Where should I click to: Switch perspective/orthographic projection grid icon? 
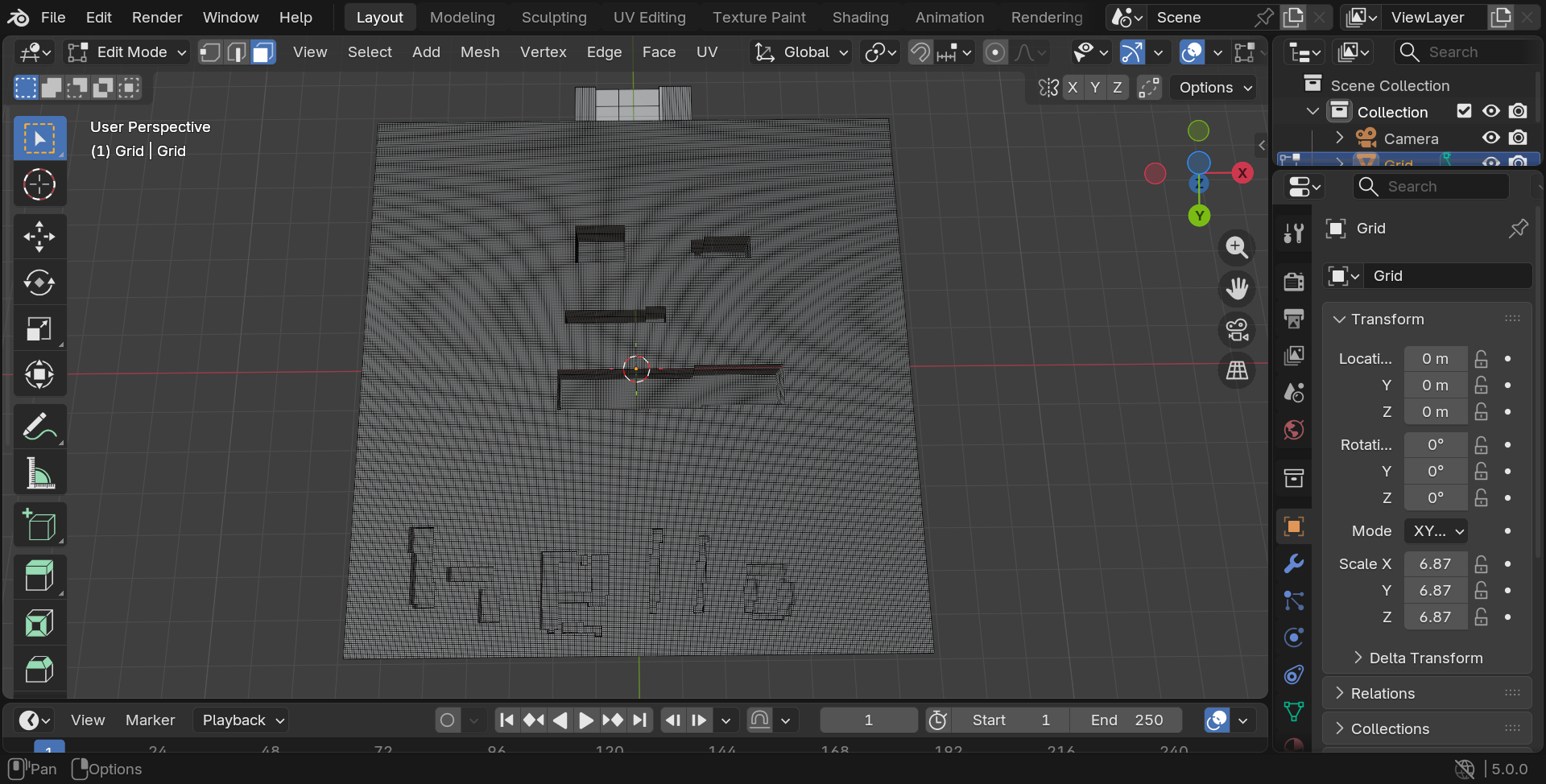point(1237,370)
